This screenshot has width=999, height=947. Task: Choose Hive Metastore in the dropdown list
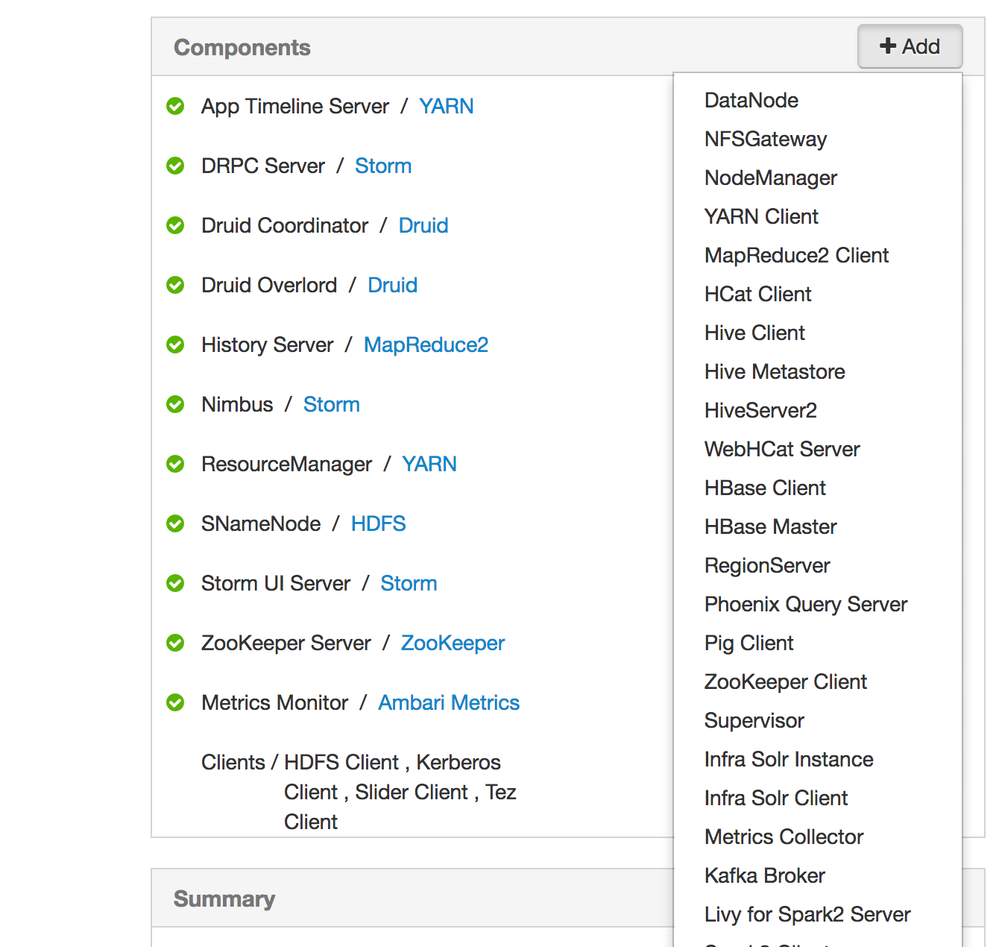(774, 372)
